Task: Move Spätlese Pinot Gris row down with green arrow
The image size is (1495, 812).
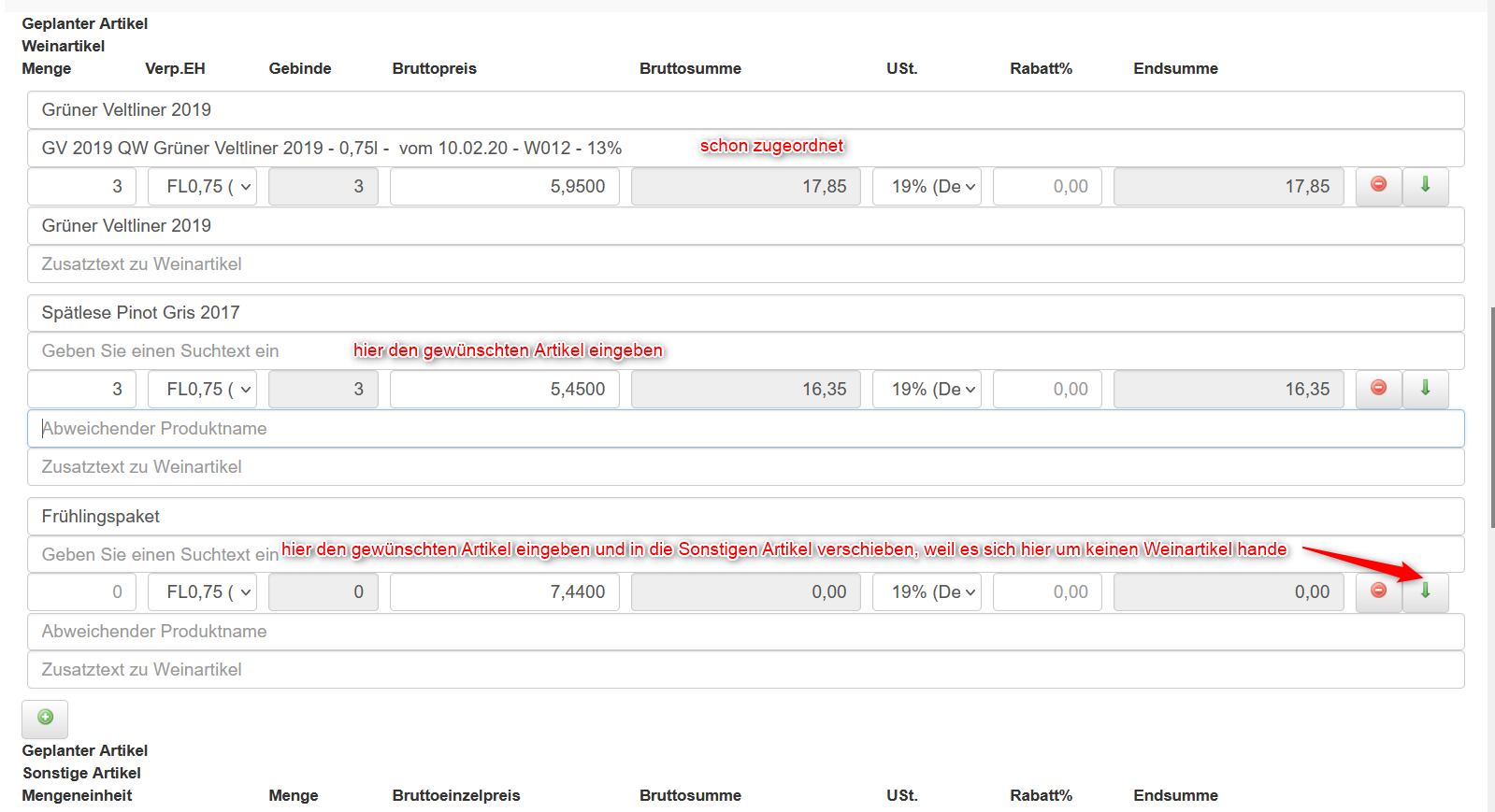Action: point(1425,388)
